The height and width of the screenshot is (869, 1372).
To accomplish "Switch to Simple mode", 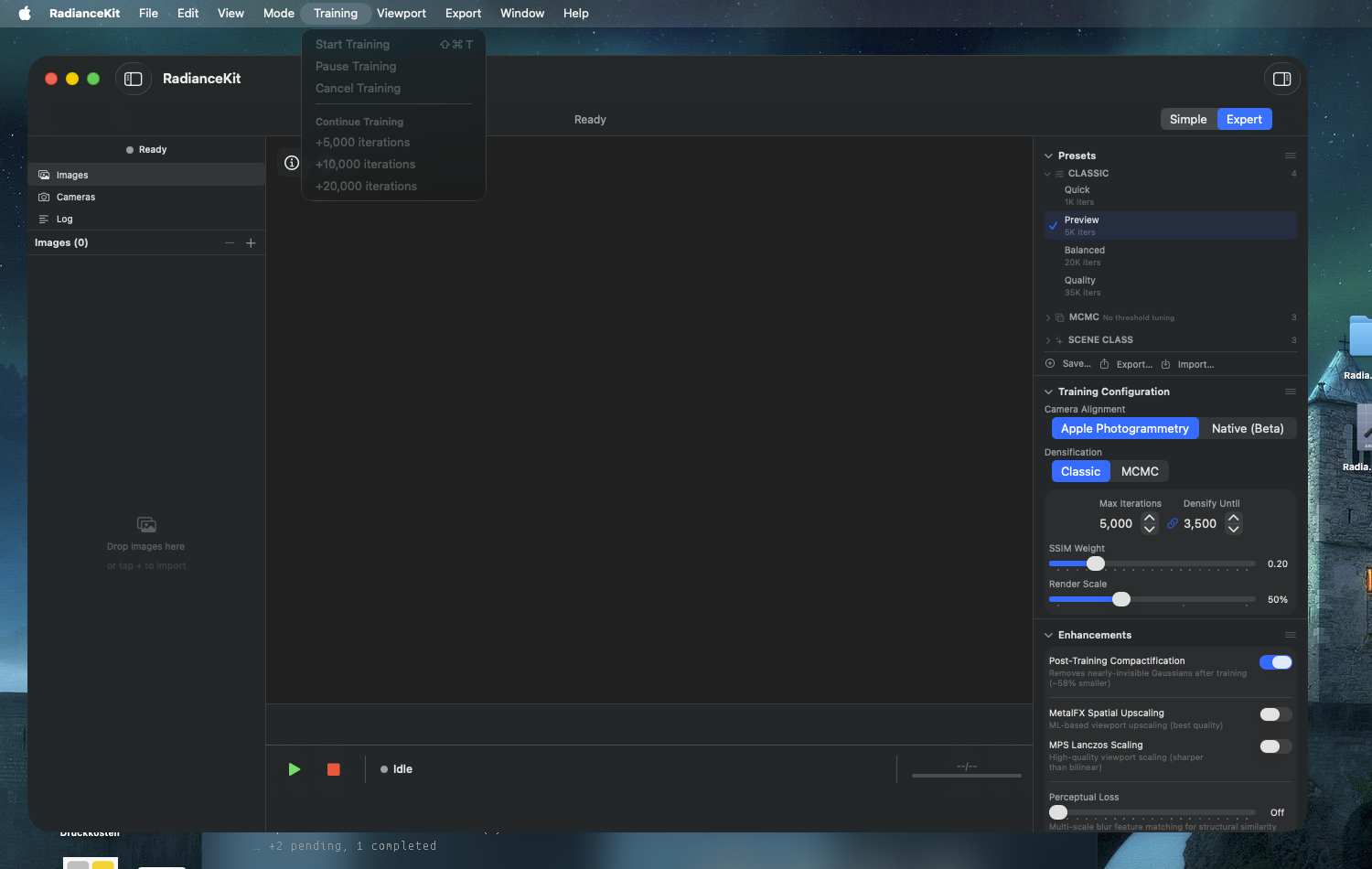I will pos(1188,120).
